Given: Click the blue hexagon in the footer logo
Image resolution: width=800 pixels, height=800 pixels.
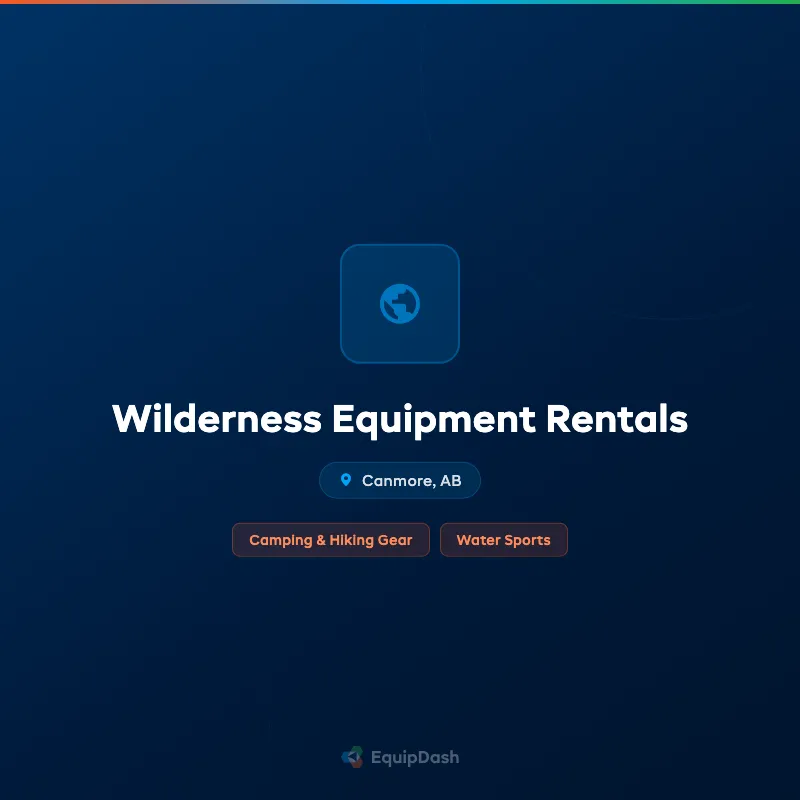Looking at the screenshot, I should tap(347, 757).
